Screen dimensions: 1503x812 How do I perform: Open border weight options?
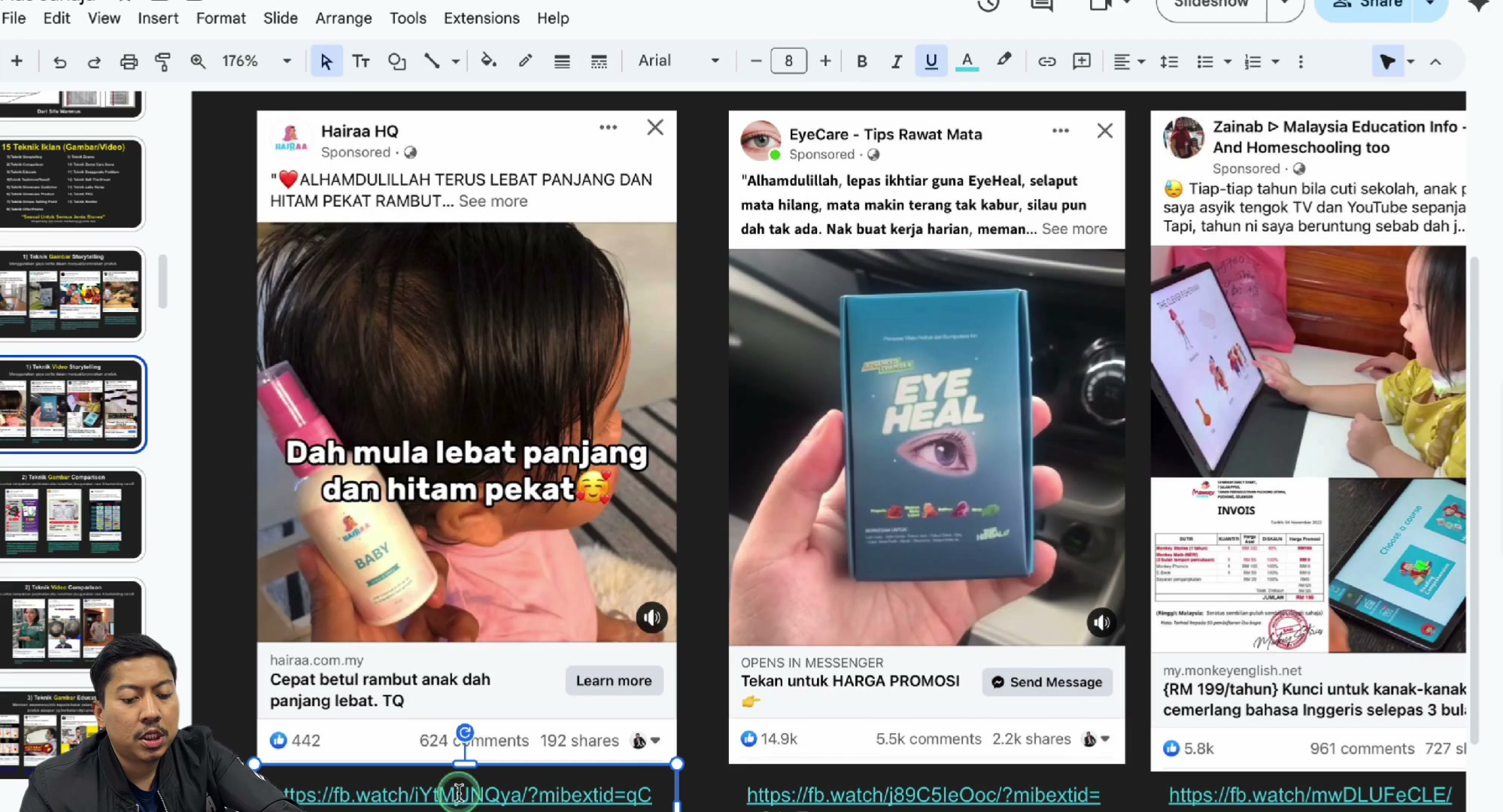pyautogui.click(x=562, y=62)
